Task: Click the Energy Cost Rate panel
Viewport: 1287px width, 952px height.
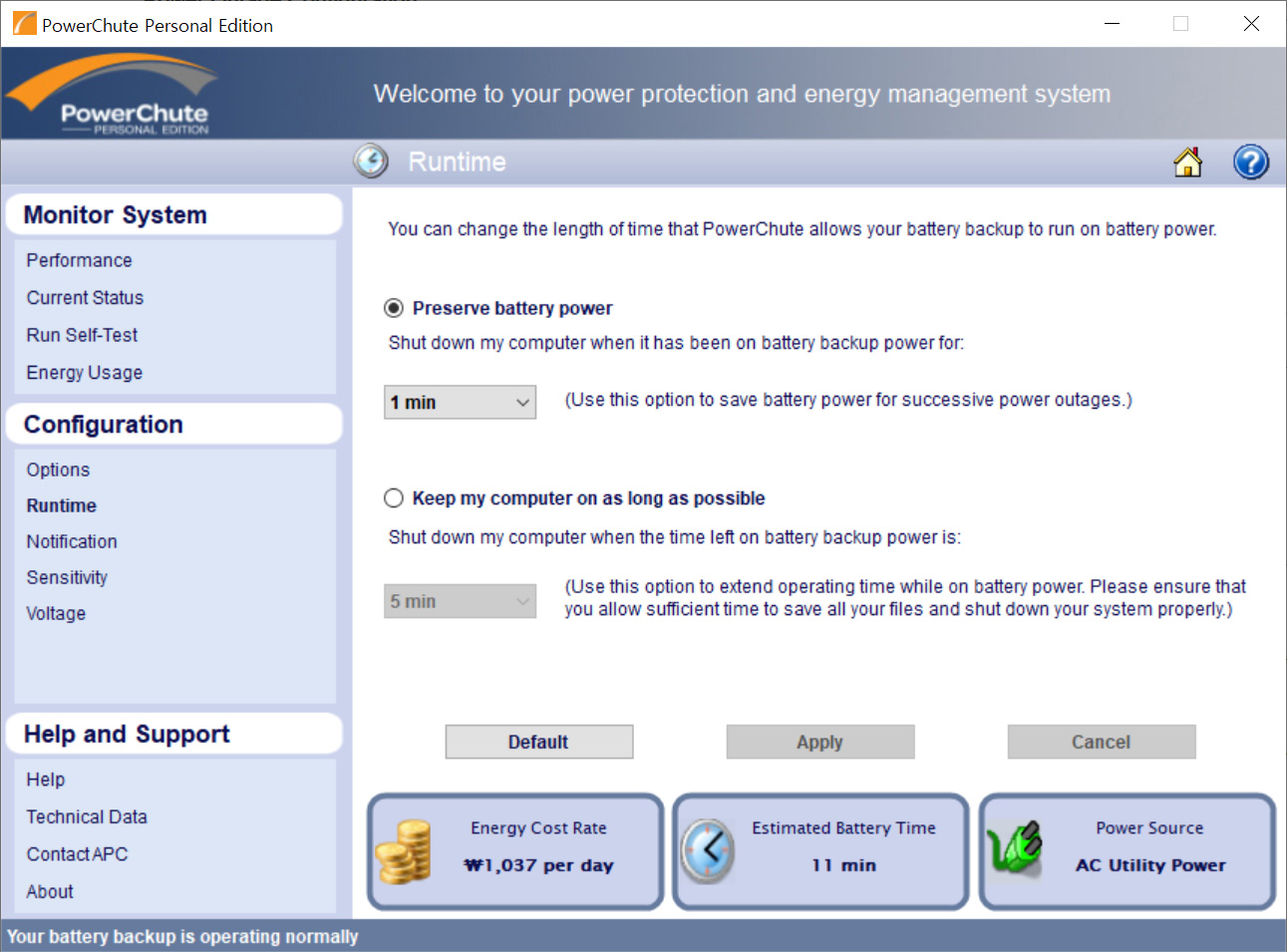Action: tap(516, 851)
